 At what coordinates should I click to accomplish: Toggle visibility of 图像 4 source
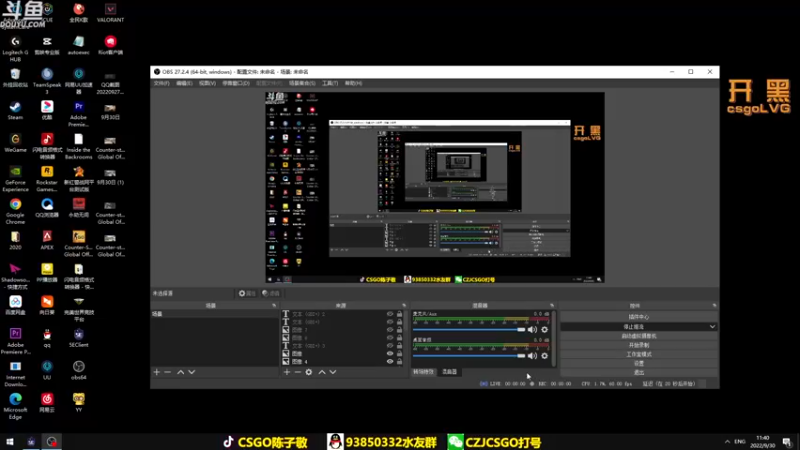tap(390, 361)
